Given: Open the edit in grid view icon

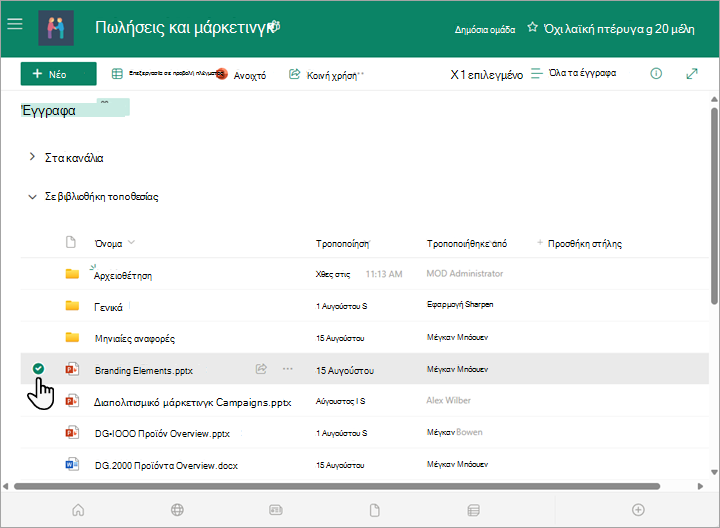Looking at the screenshot, I should 118,73.
